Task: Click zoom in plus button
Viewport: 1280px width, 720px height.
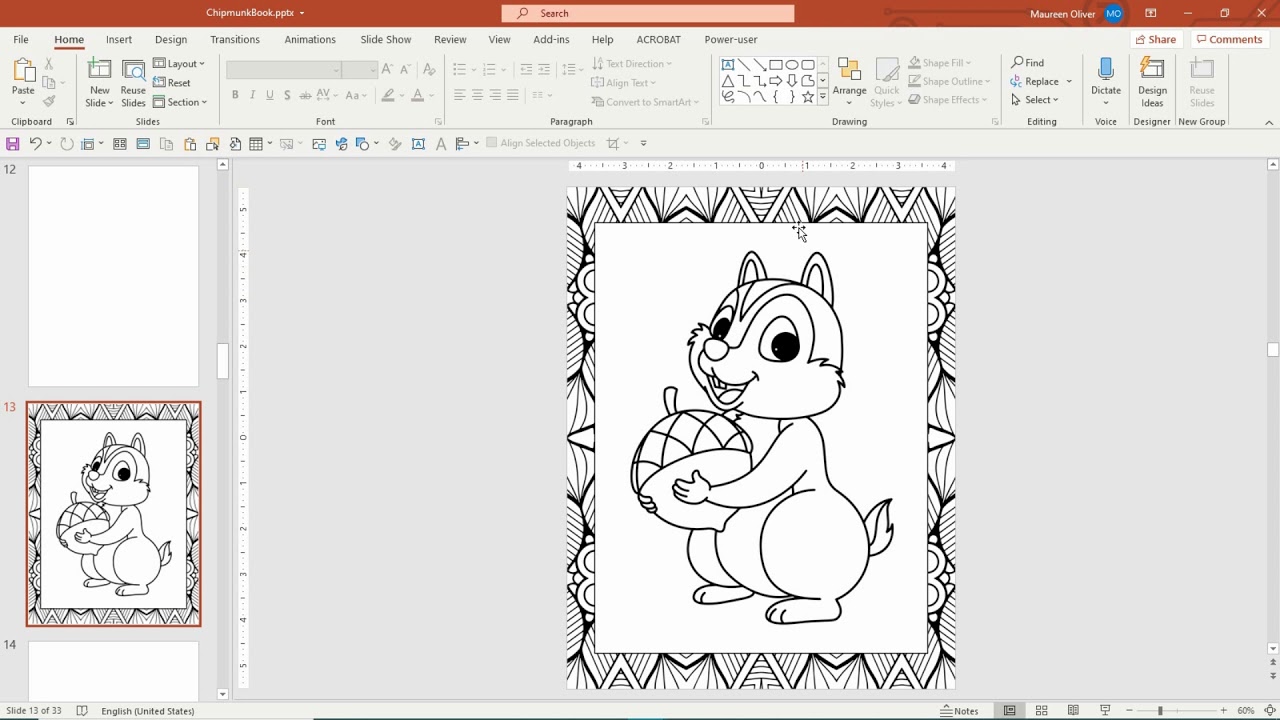Action: (x=1223, y=711)
